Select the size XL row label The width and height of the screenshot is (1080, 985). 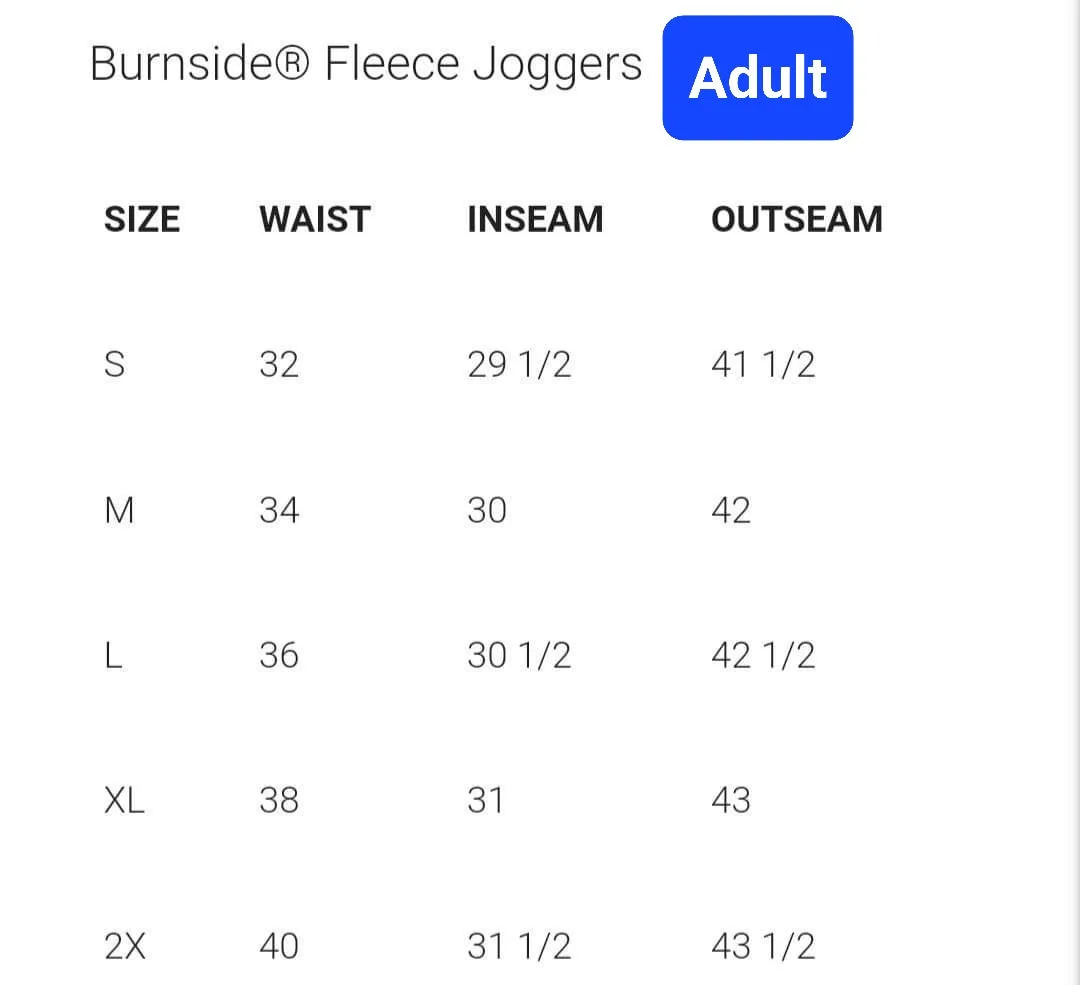click(125, 800)
